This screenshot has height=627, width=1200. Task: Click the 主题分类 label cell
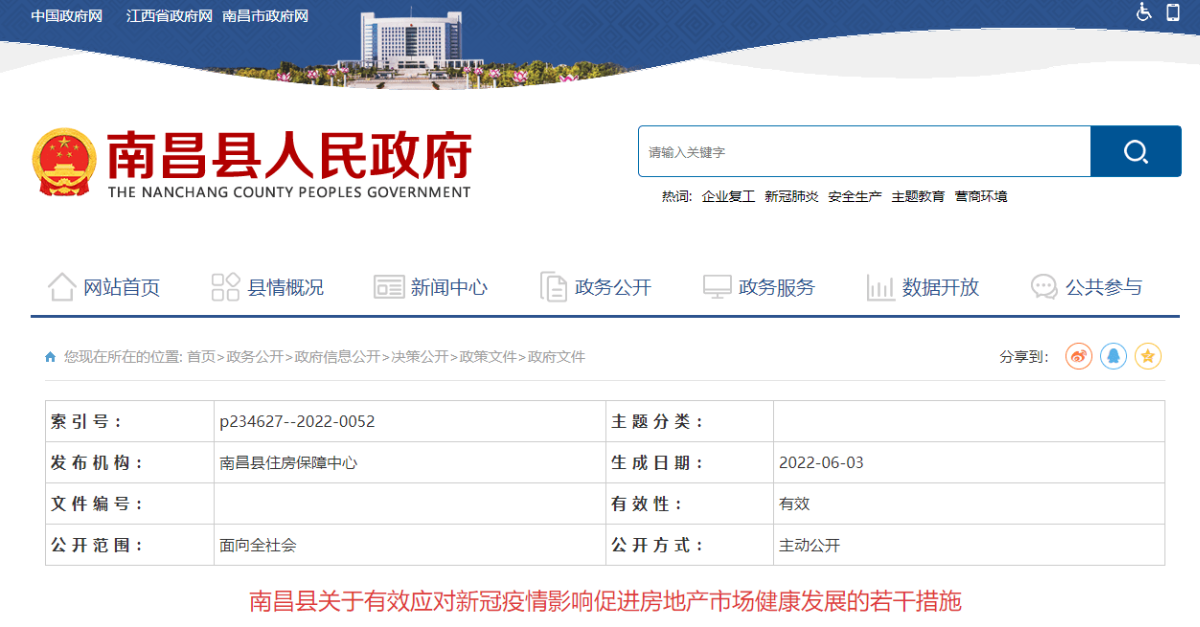tap(690, 422)
